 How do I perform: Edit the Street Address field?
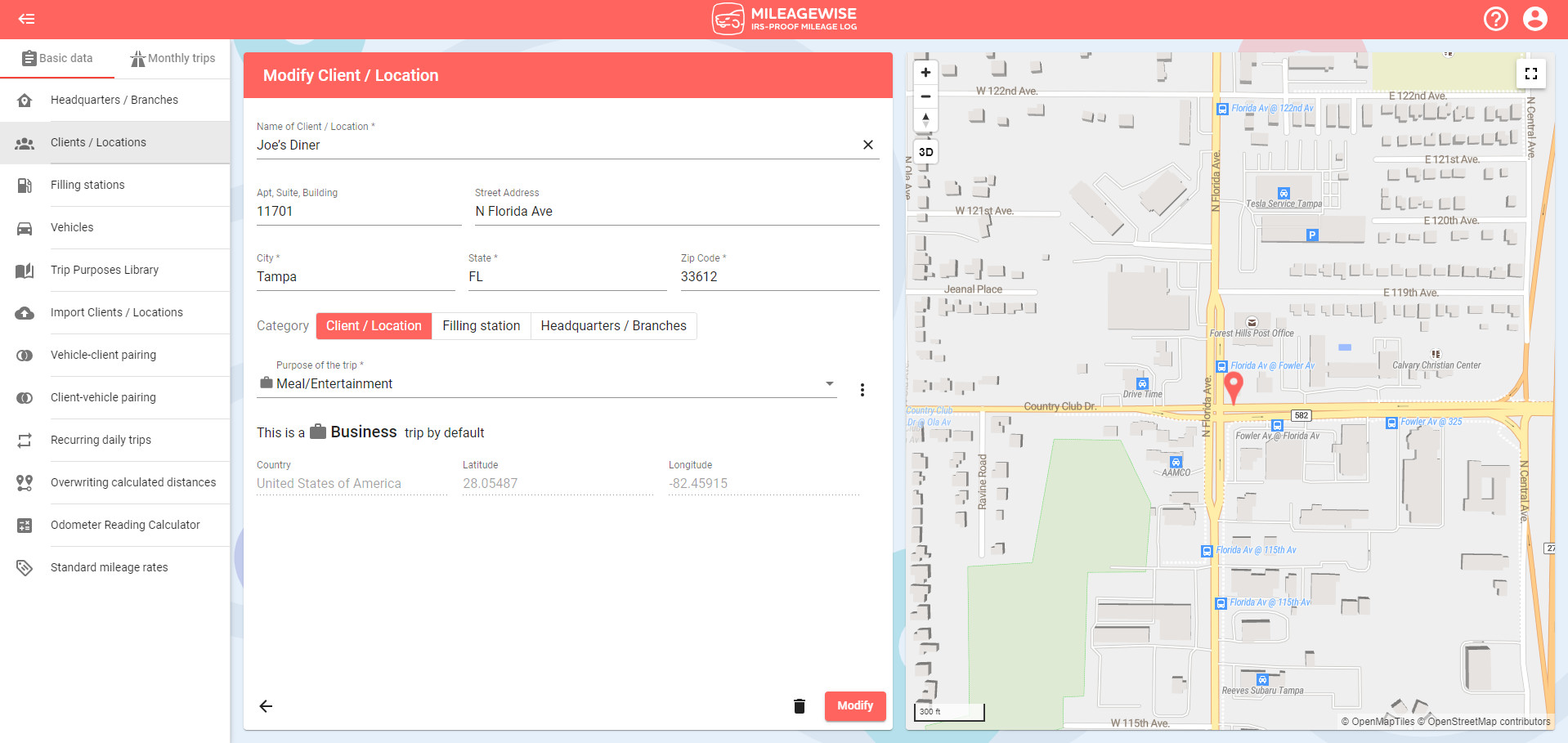pos(677,211)
